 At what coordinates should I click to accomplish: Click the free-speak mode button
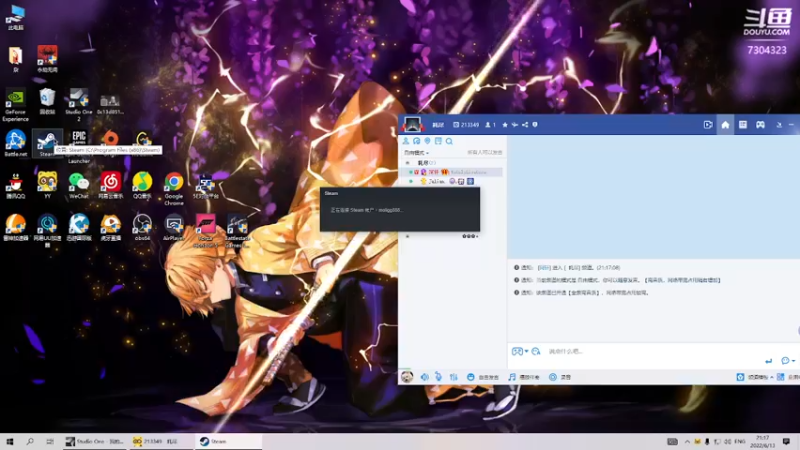(x=483, y=377)
